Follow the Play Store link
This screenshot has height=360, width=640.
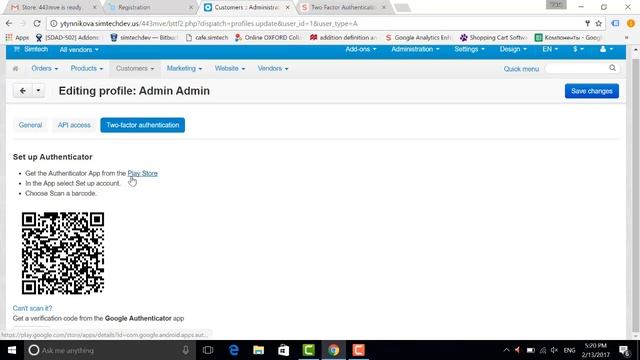[142, 173]
